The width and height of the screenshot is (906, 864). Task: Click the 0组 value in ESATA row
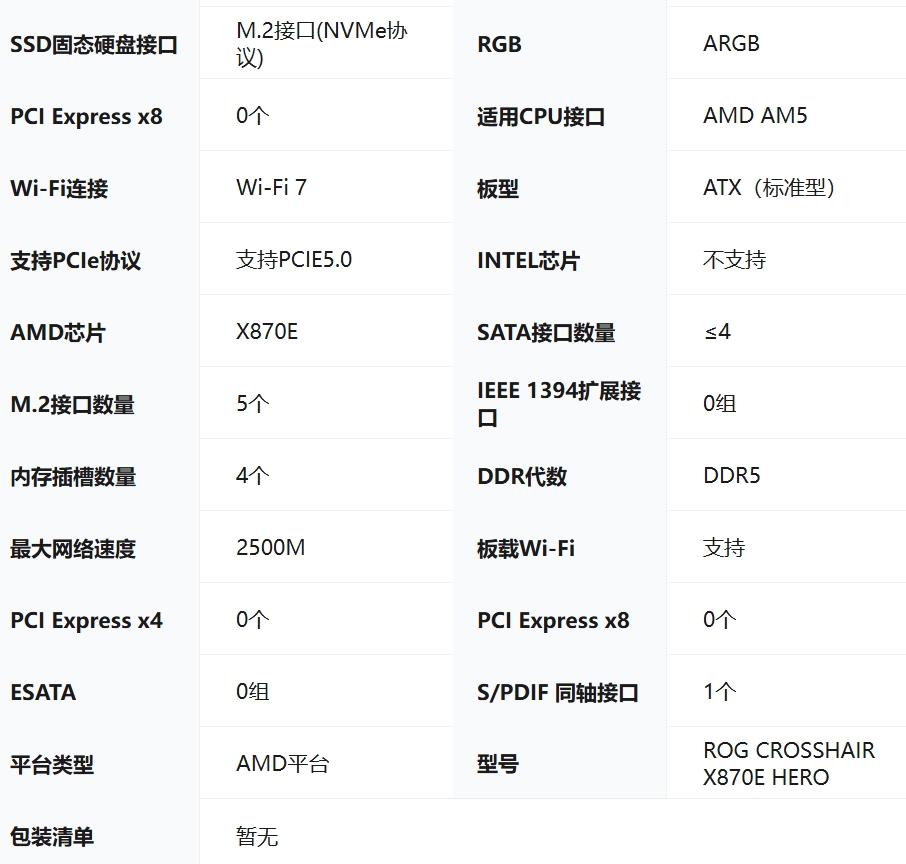(253, 691)
